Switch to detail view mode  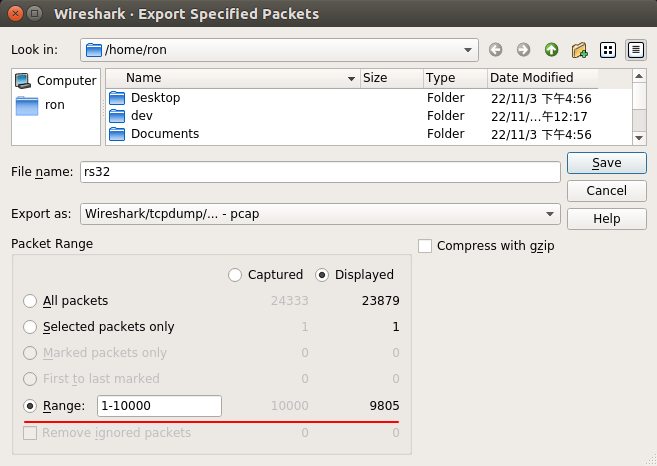click(636, 50)
